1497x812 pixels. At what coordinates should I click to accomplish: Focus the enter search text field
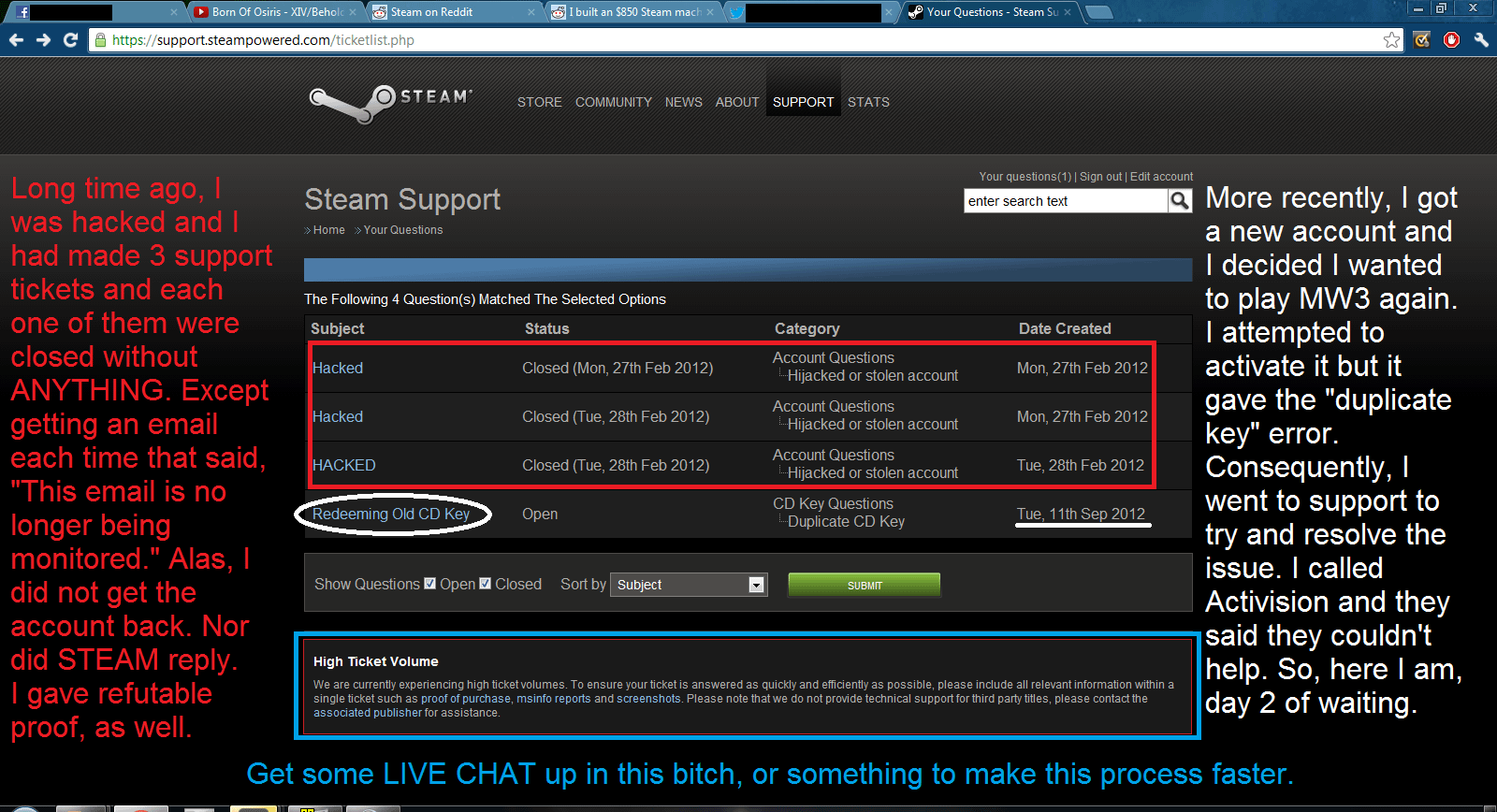point(1066,201)
